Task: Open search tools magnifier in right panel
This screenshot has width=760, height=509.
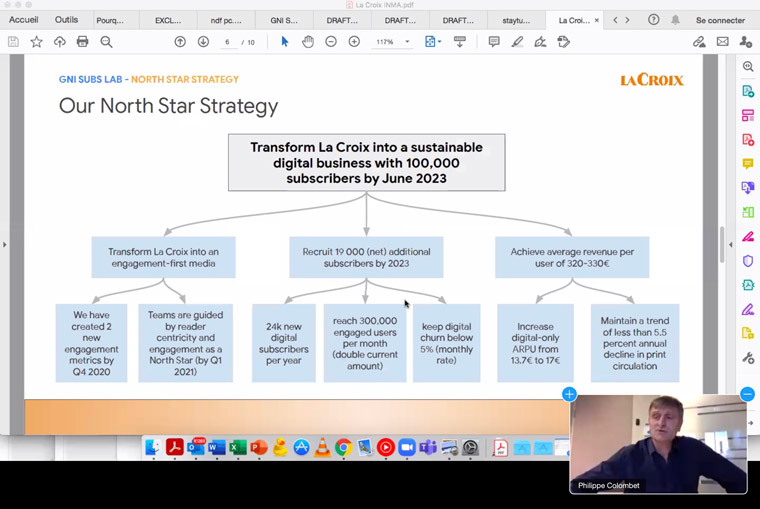Action: [x=748, y=66]
